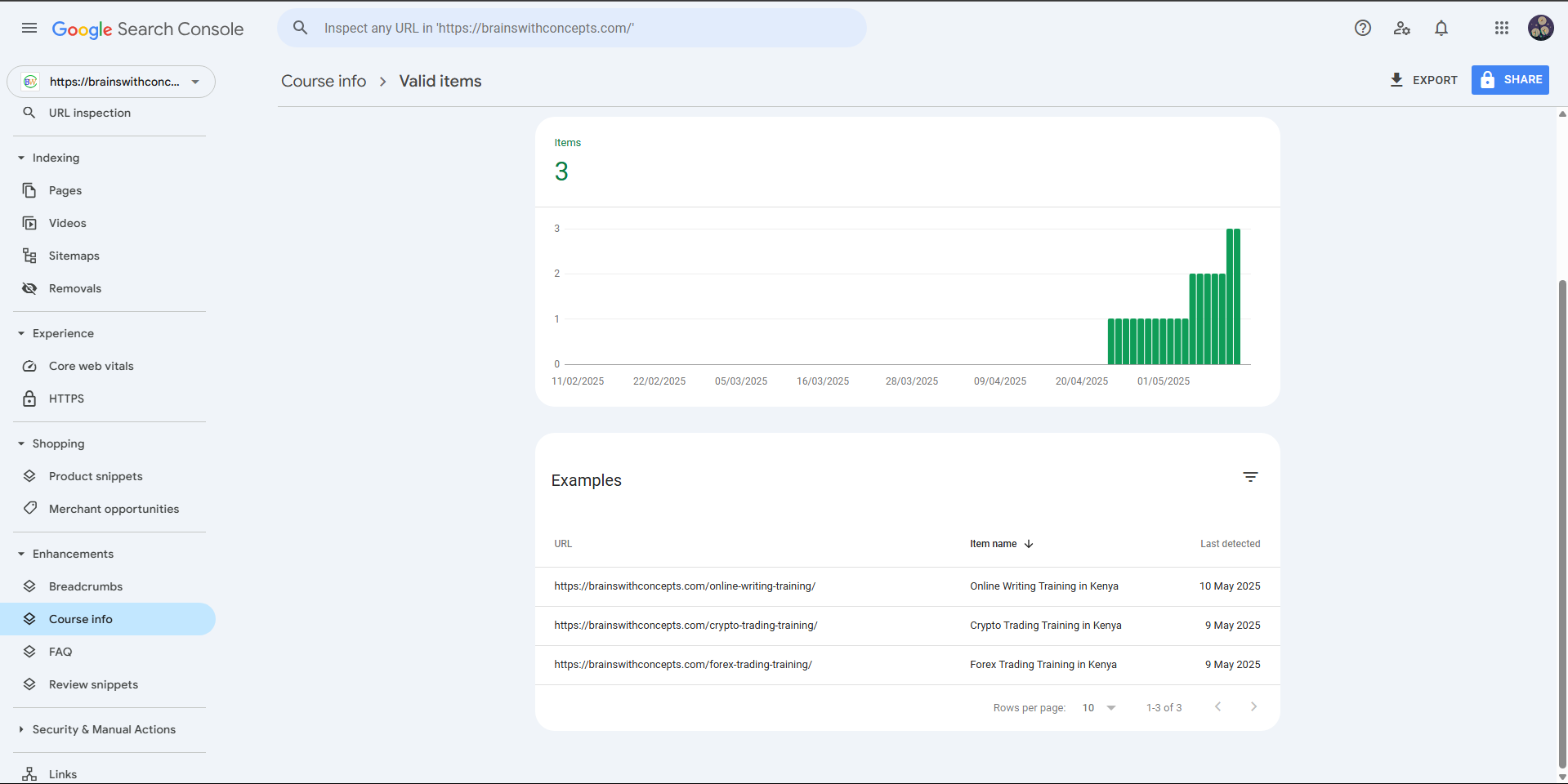Viewport: 1568px width, 784px height.
Task: Open Pages report in sidebar
Action: [x=65, y=190]
